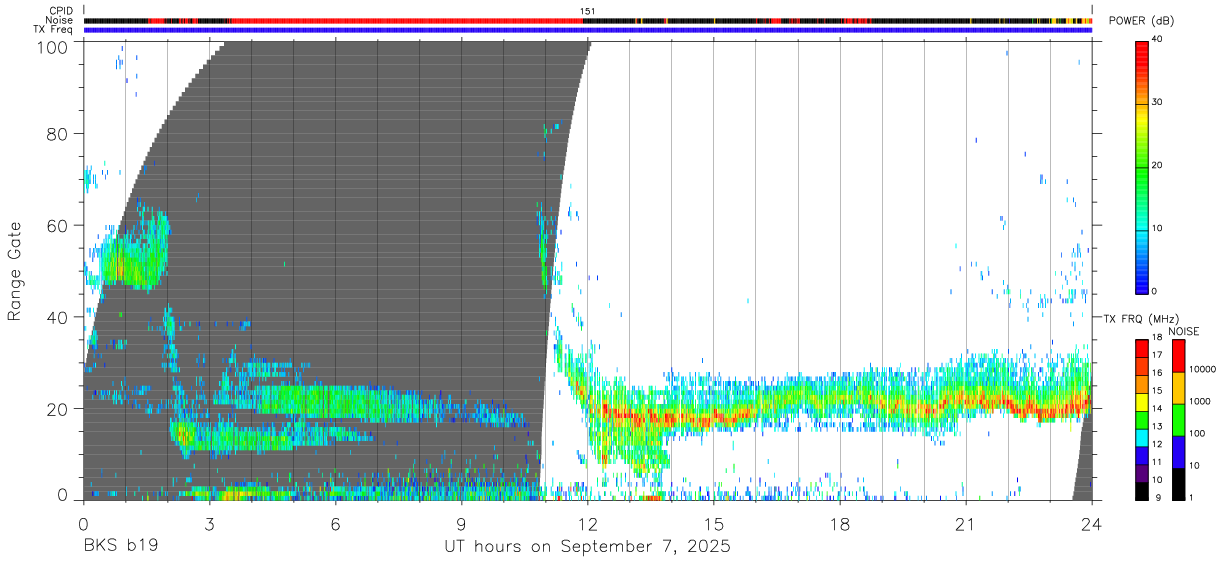The image size is (1228, 567).
Task: Click the POWER (dB) legend title
Action: [1143, 21]
